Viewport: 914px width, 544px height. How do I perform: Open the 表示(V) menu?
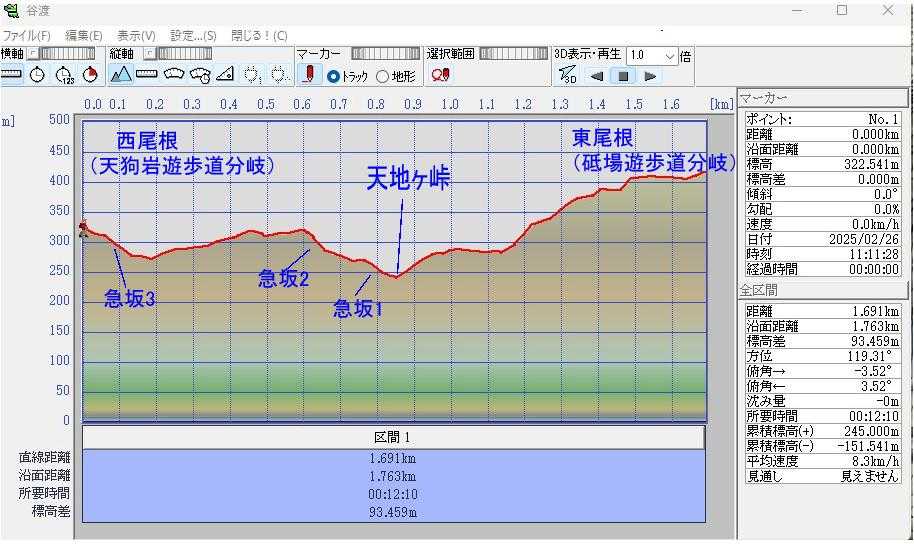[136, 35]
